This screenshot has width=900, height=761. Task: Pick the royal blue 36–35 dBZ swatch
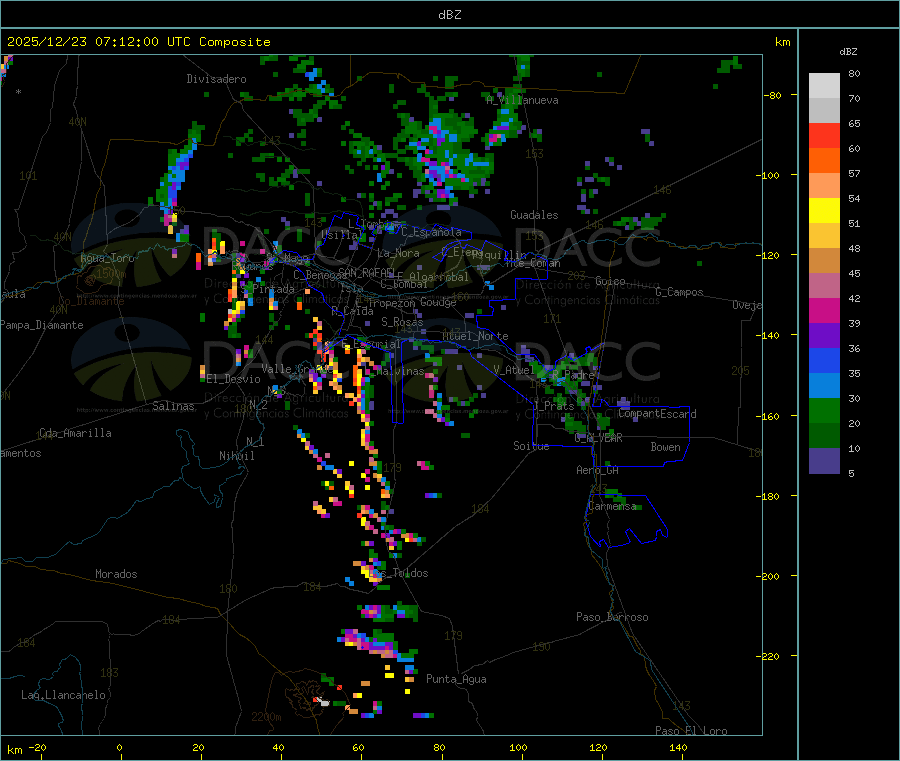824,360
